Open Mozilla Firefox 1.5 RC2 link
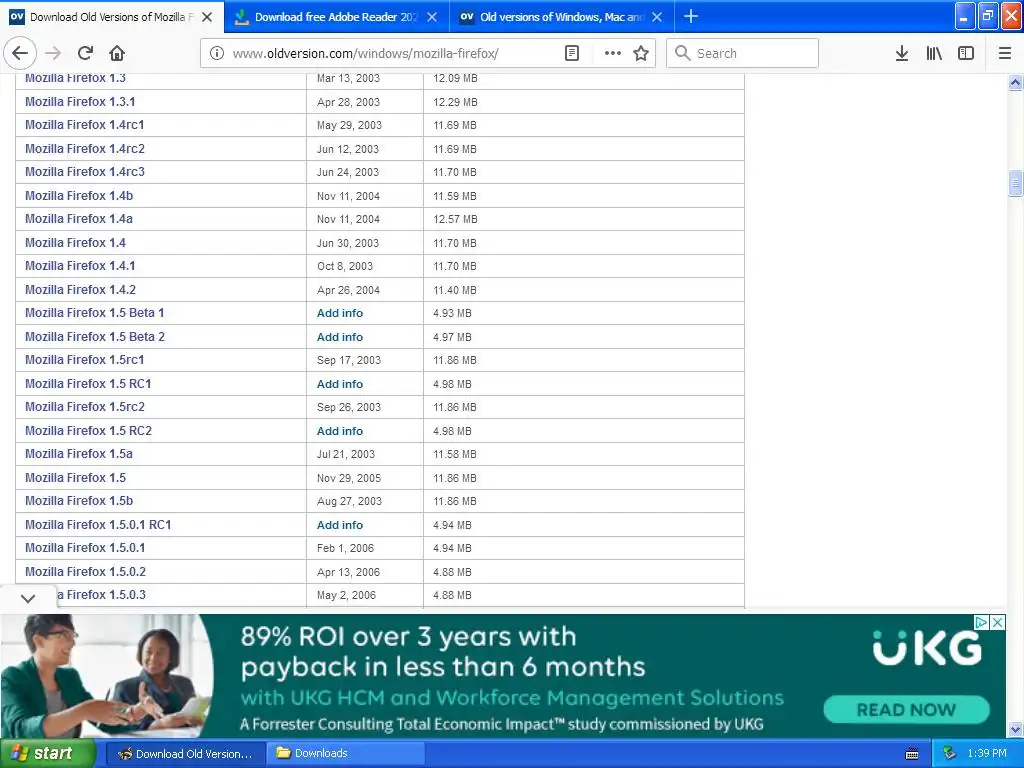 click(88, 431)
